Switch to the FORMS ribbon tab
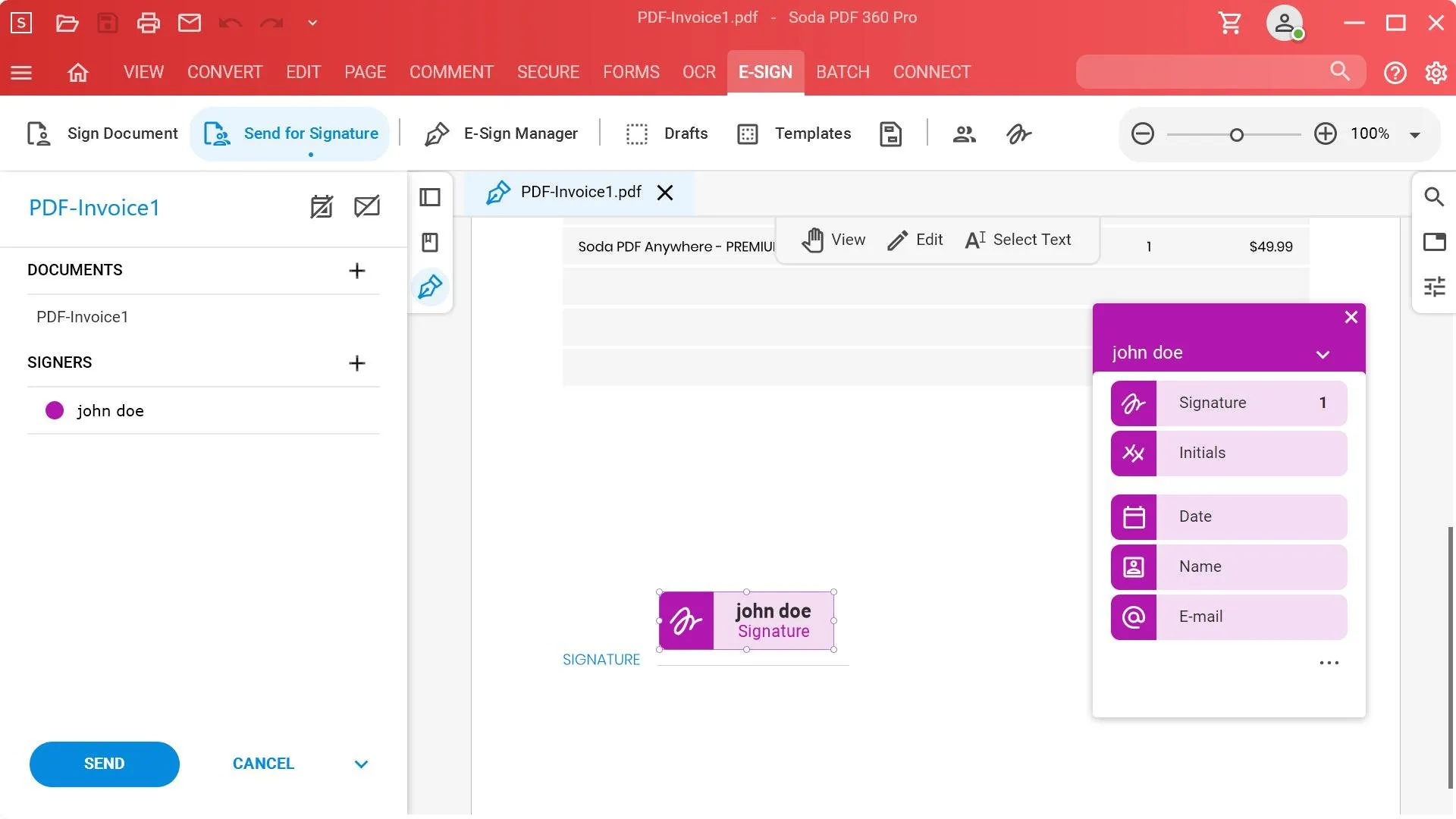Viewport: 1456px width, 819px height. (x=631, y=72)
